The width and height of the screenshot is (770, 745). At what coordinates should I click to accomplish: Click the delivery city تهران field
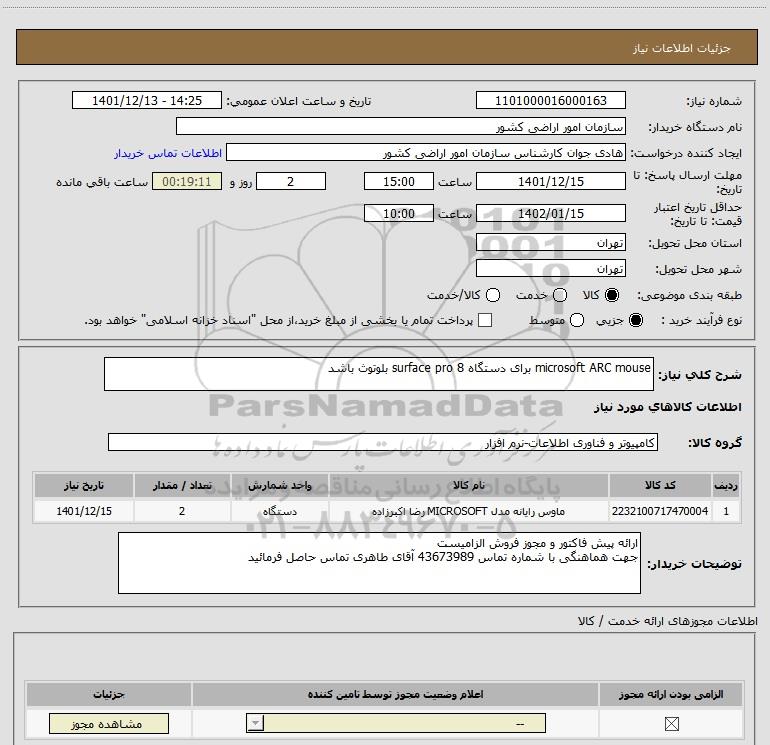point(550,269)
